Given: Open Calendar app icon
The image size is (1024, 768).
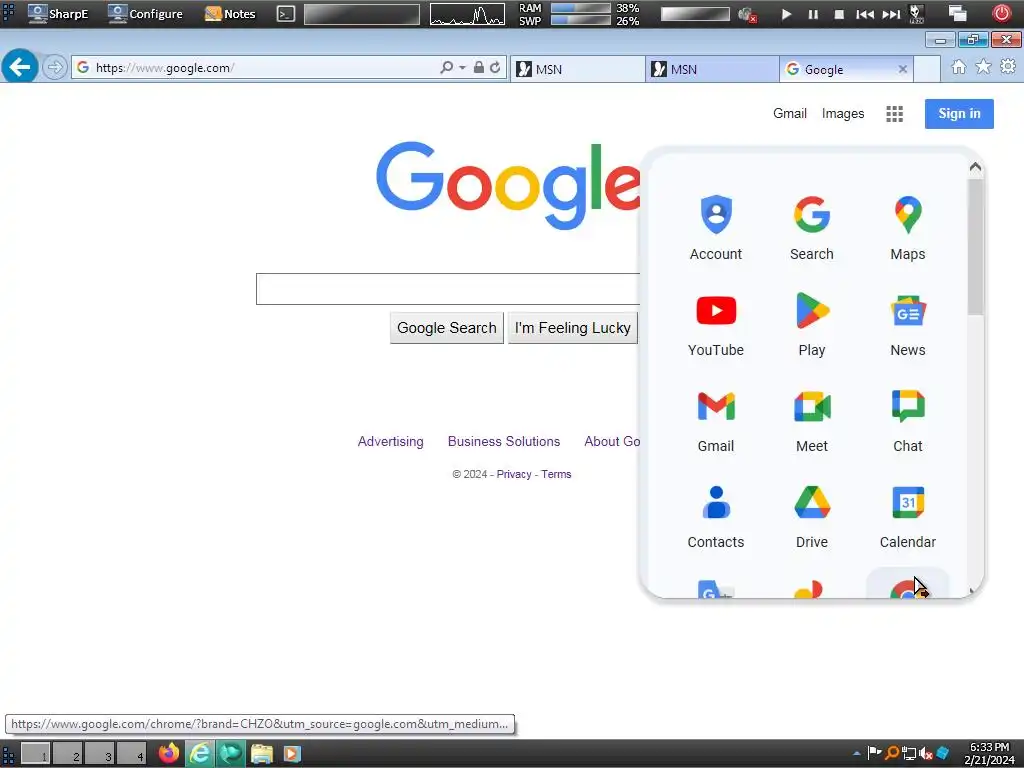Looking at the screenshot, I should click(x=908, y=515).
